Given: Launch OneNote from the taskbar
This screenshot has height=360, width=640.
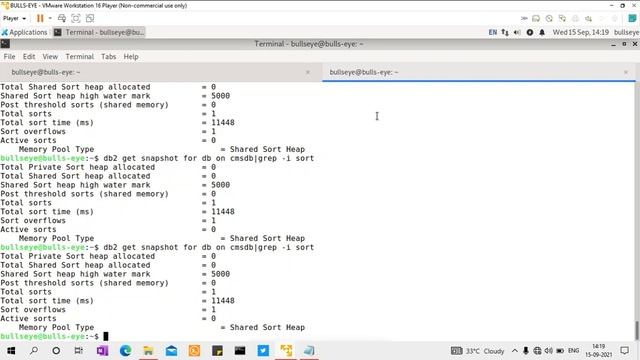Looking at the screenshot, I should 102,351.
